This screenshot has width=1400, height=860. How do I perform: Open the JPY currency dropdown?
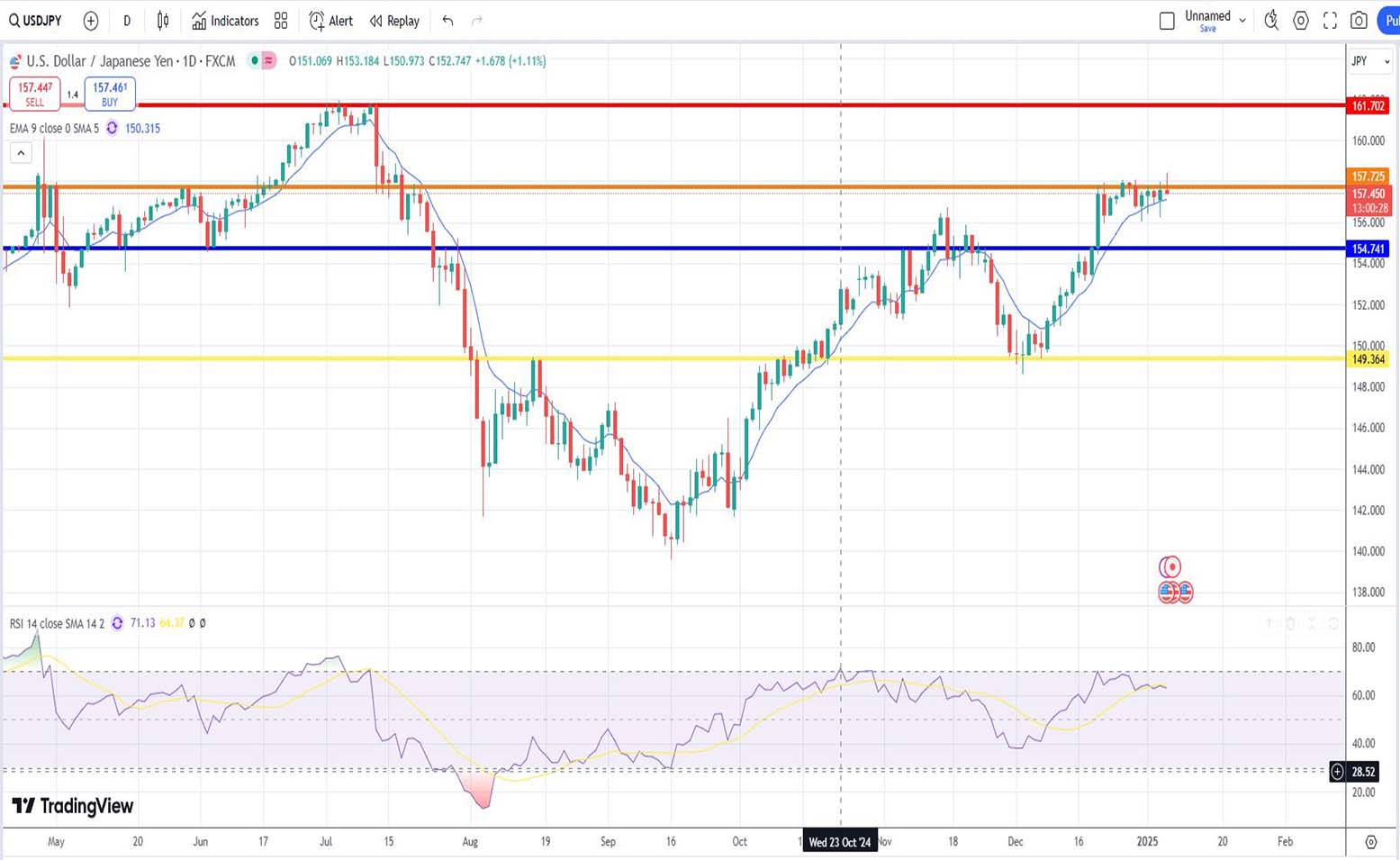point(1370,61)
